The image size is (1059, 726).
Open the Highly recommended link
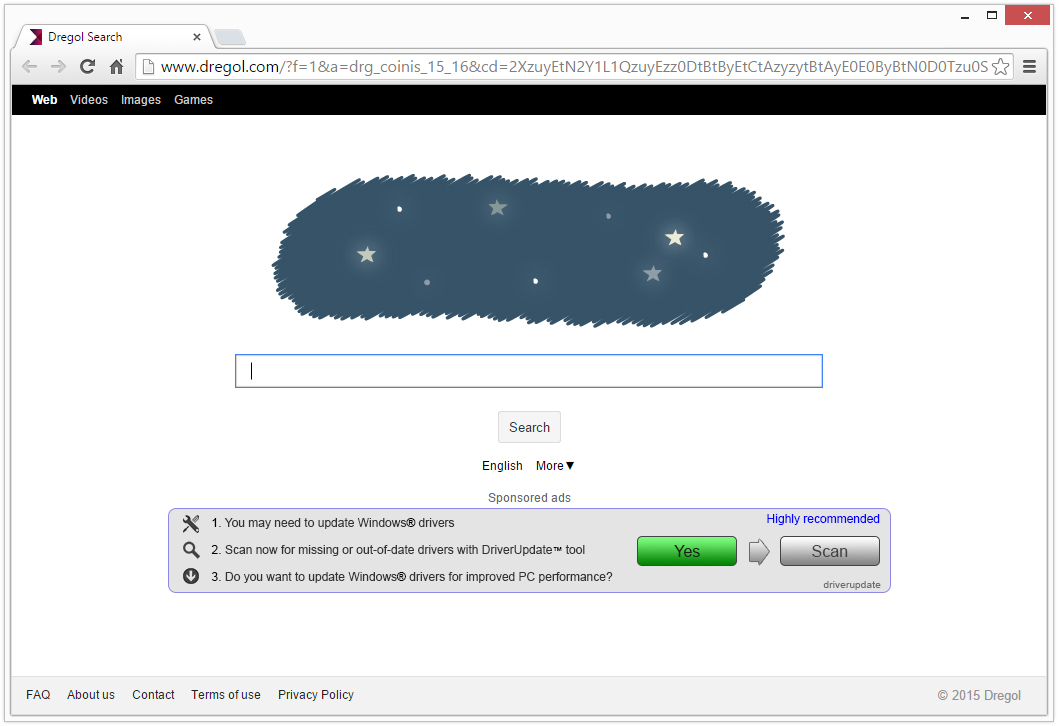[x=823, y=519]
